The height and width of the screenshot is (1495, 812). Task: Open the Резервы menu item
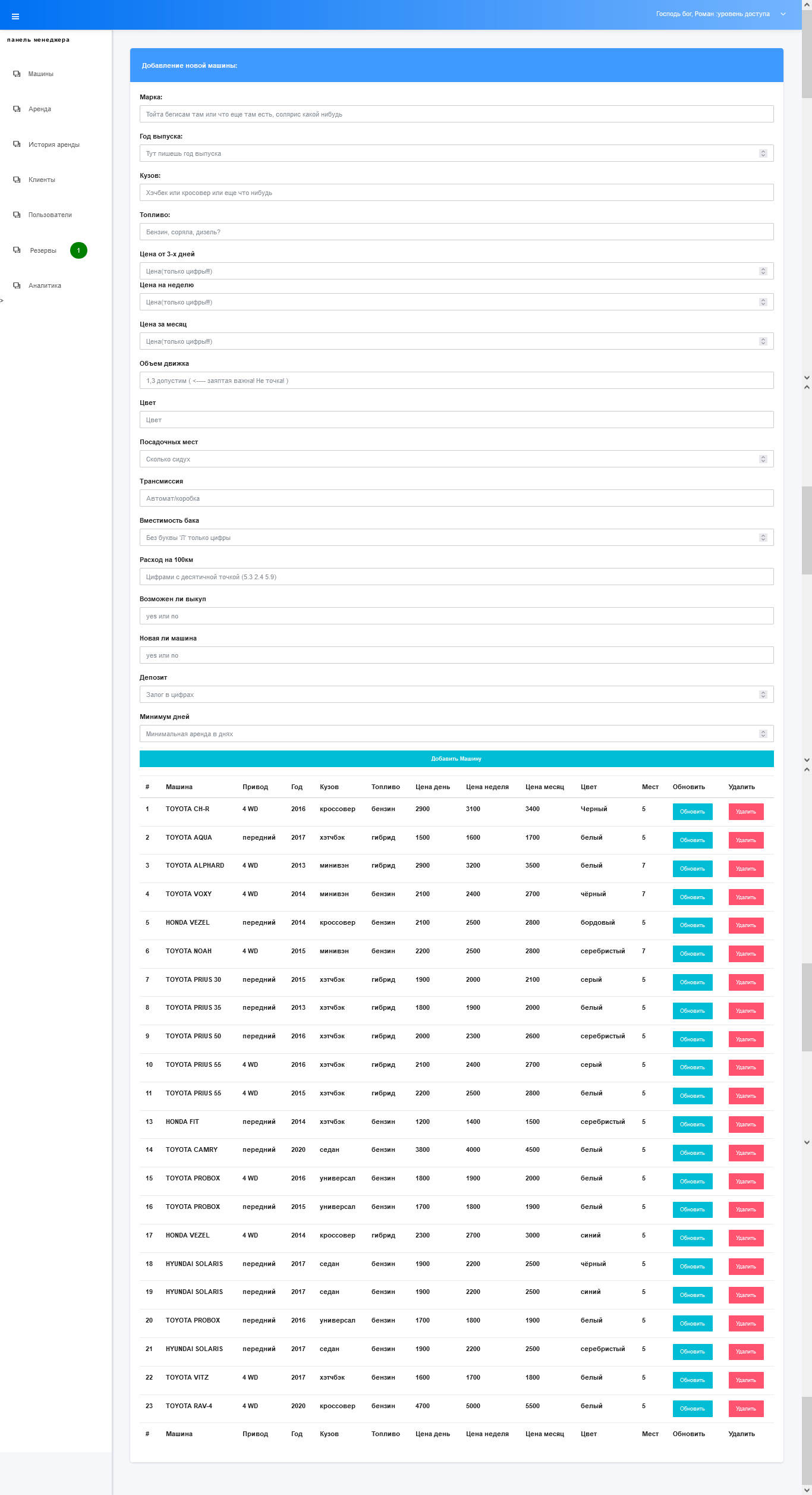pos(43,250)
